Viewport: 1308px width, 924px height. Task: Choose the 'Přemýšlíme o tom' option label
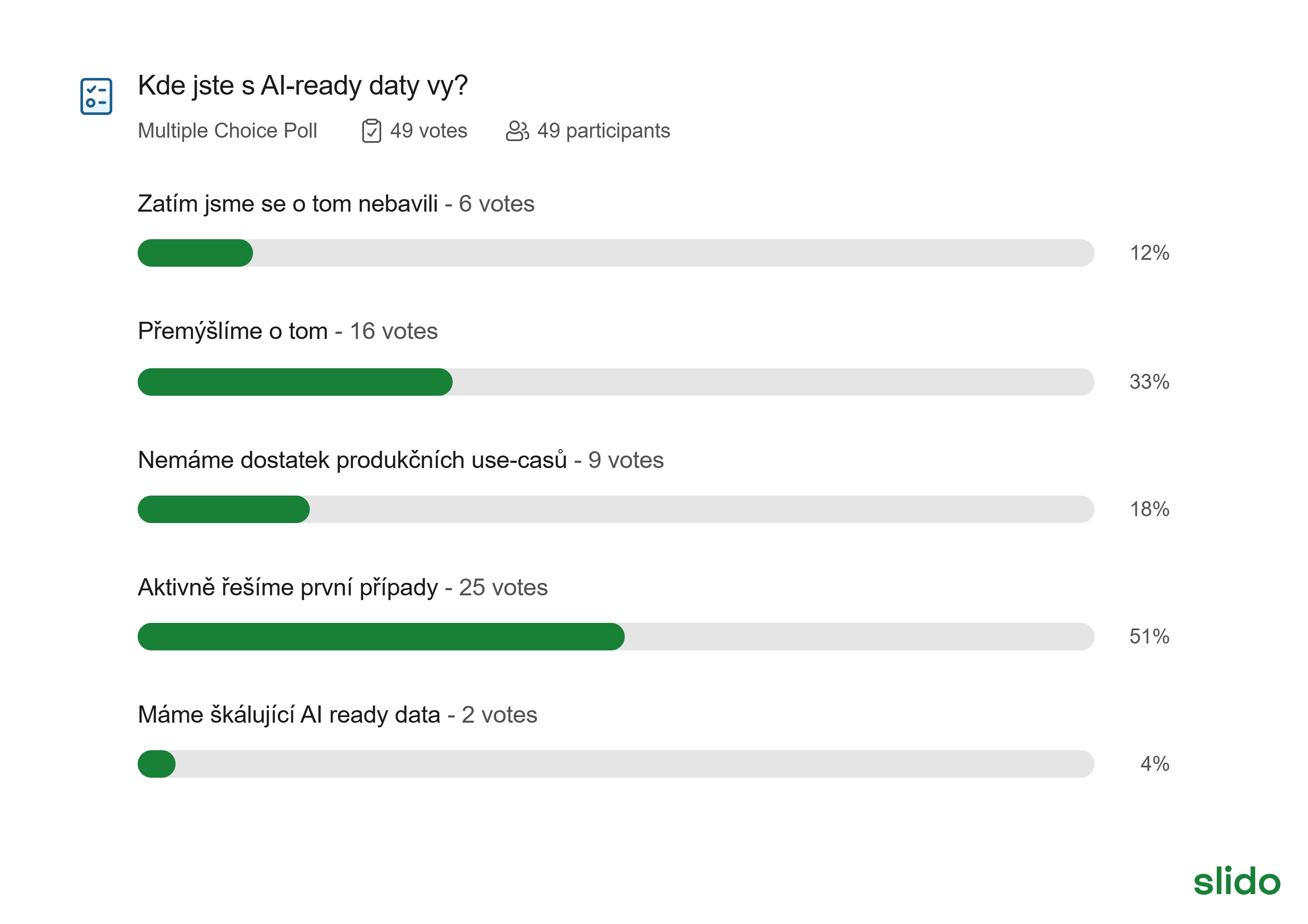232,331
